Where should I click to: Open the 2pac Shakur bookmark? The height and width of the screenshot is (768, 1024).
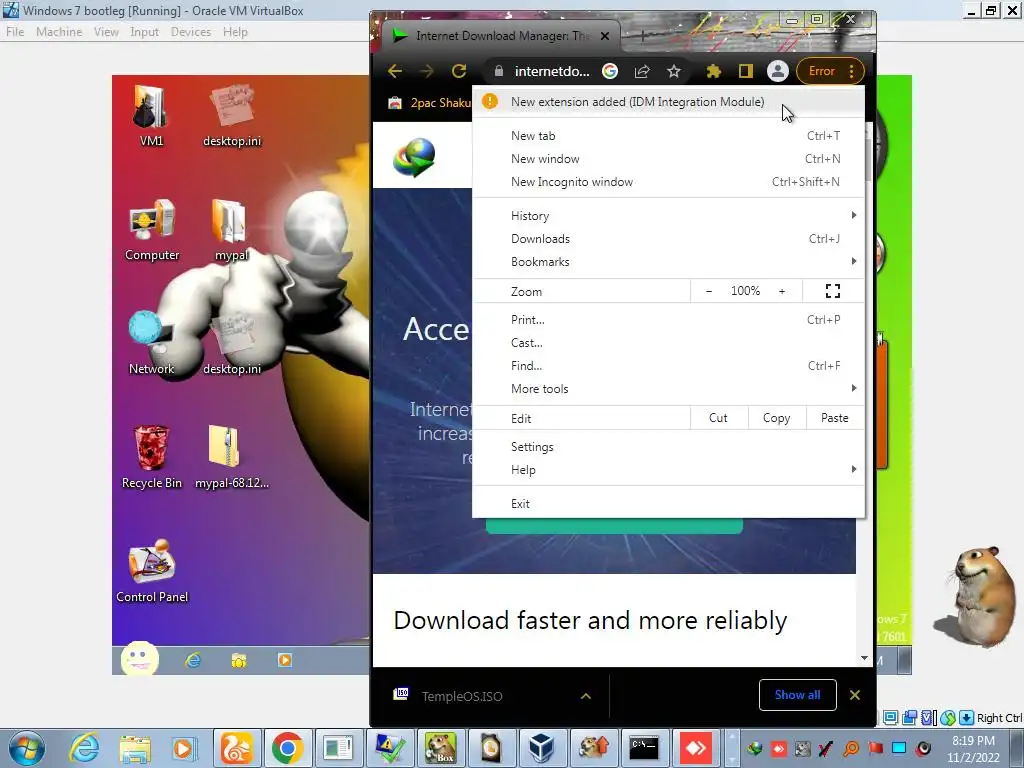click(x=430, y=103)
